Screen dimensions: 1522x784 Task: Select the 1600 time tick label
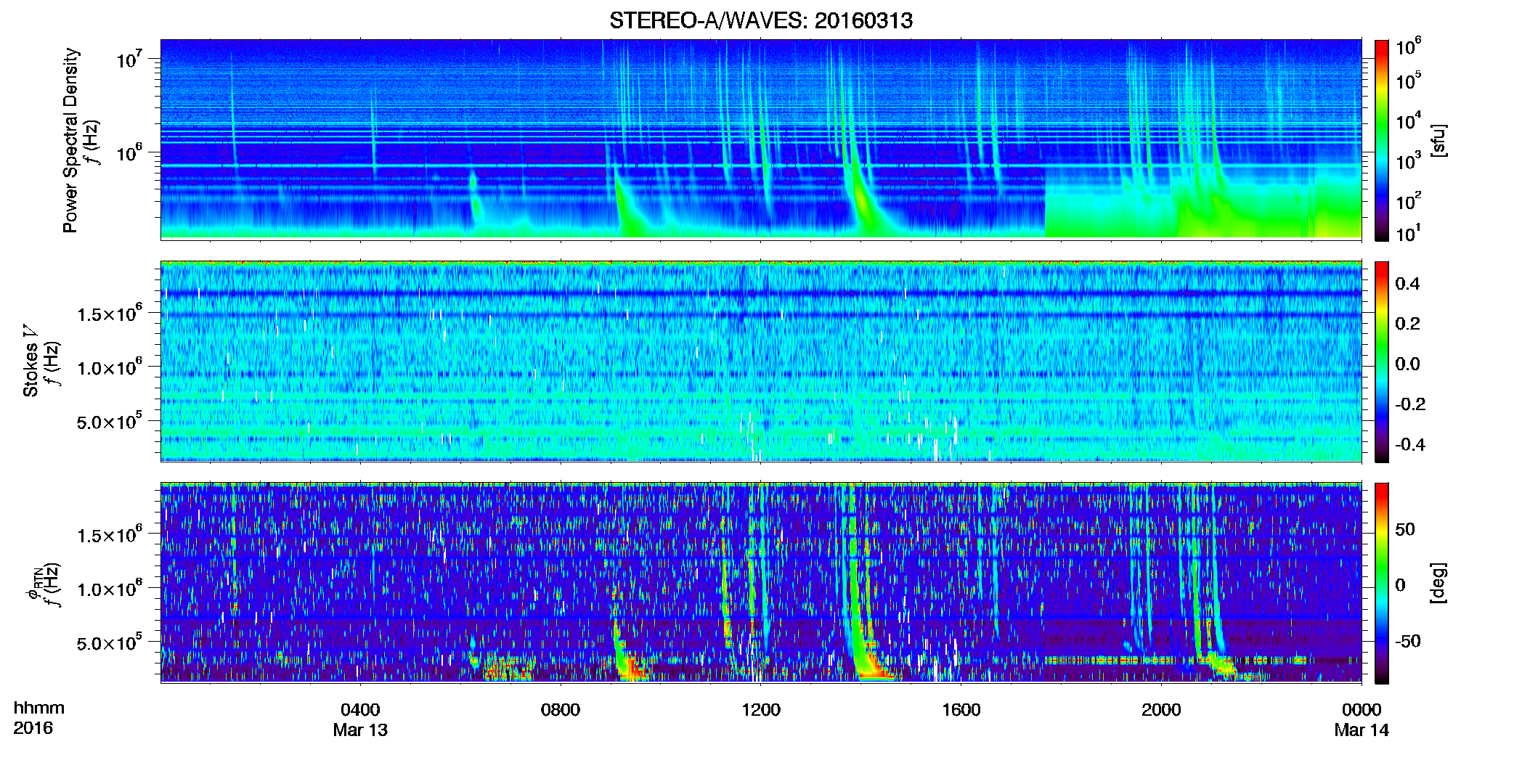(x=961, y=709)
